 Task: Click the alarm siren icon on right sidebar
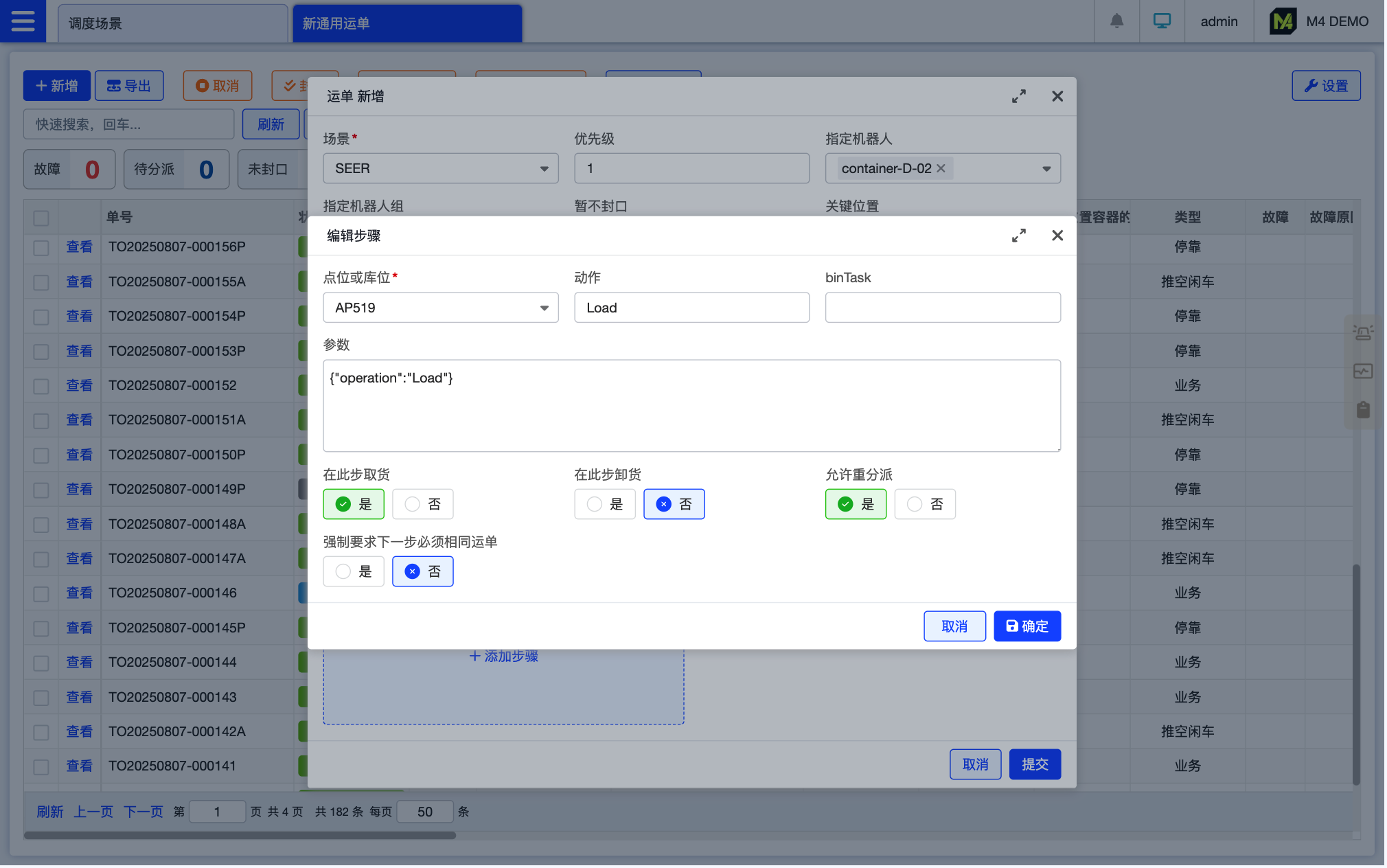[1363, 333]
